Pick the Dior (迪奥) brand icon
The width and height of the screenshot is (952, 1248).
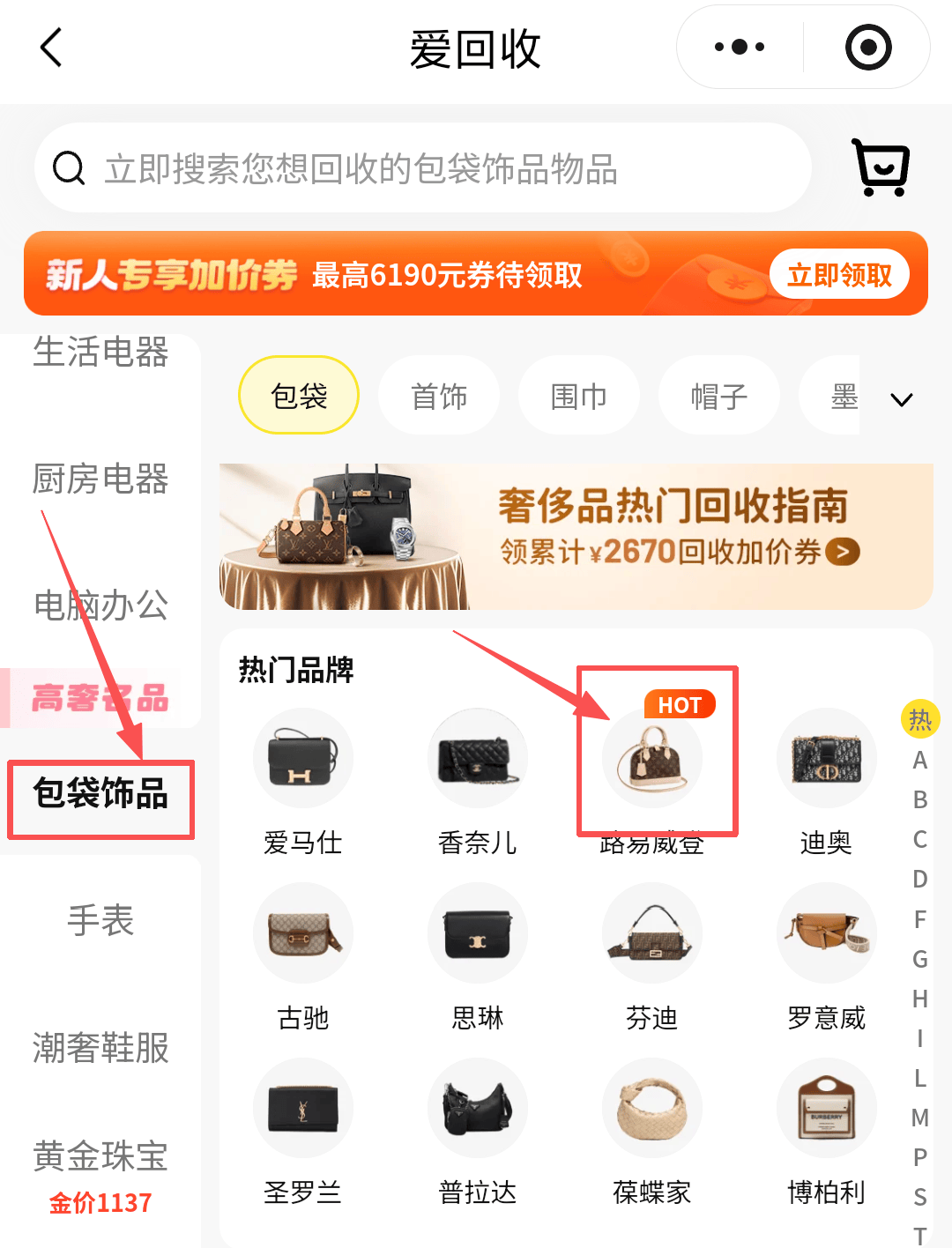pyautogui.click(x=827, y=758)
